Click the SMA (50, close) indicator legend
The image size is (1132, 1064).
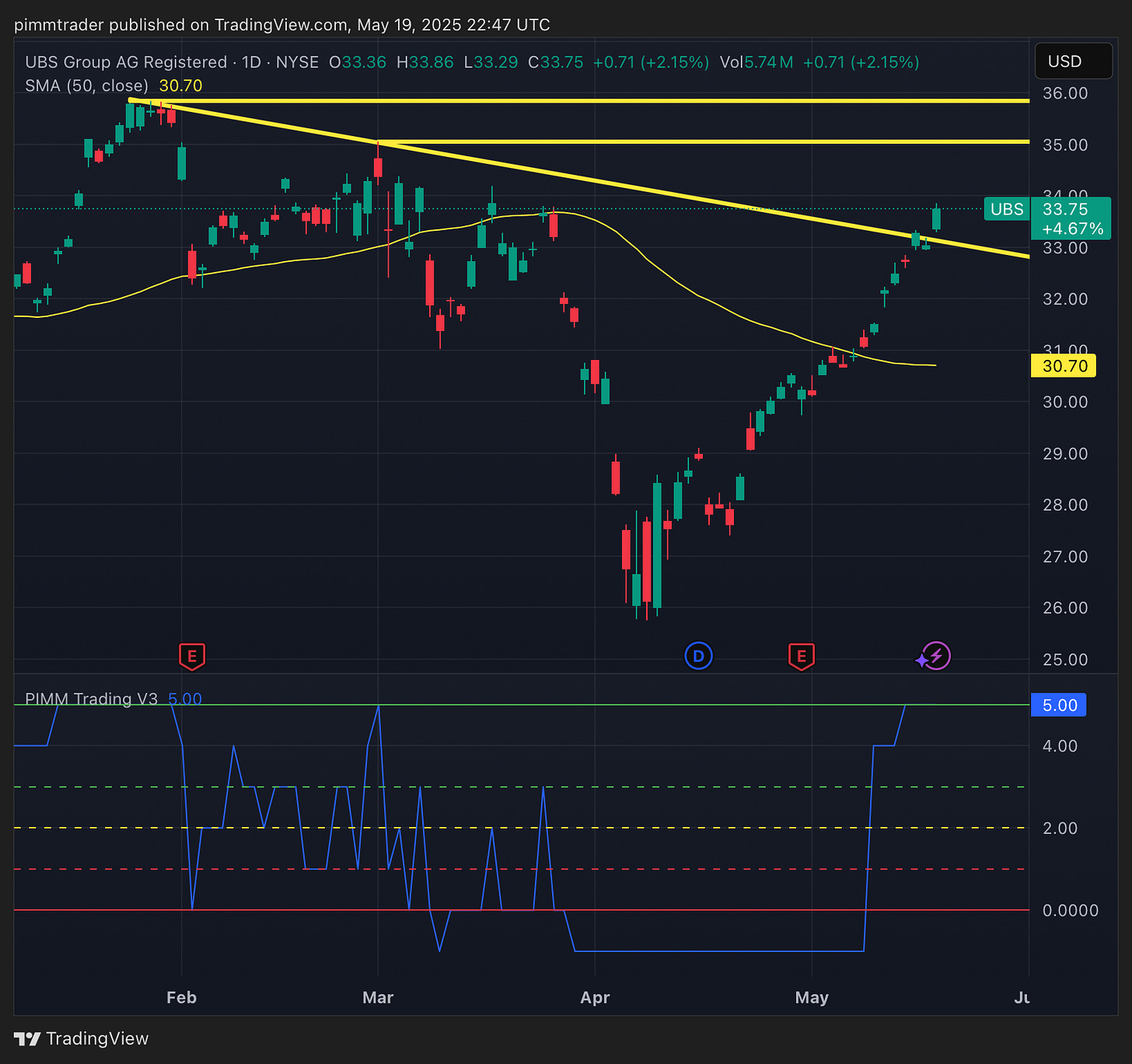pos(86,85)
